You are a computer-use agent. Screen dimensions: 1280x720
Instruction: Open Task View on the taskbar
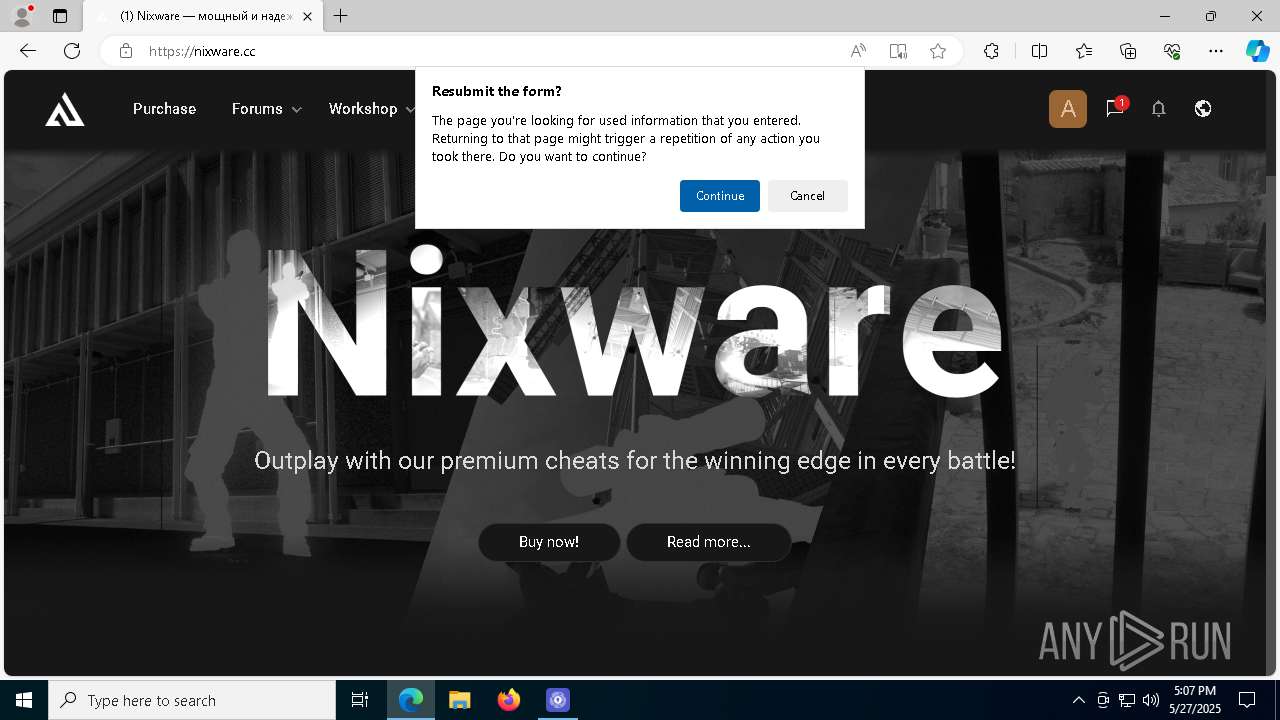[360, 700]
